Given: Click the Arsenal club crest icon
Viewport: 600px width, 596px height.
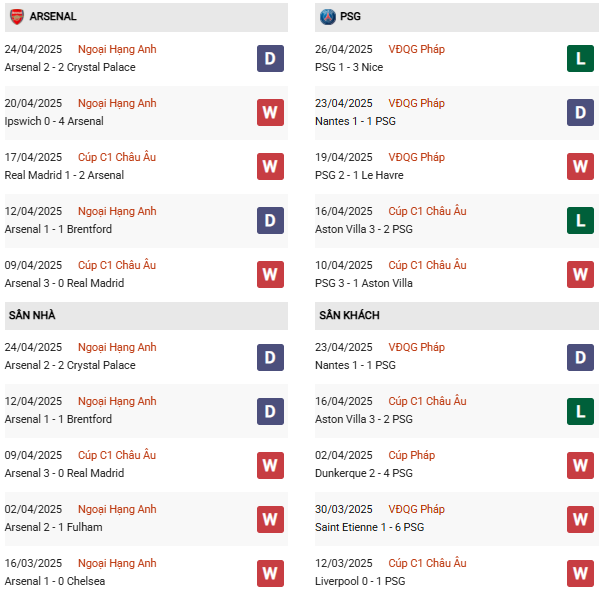Looking at the screenshot, I should coord(16,17).
